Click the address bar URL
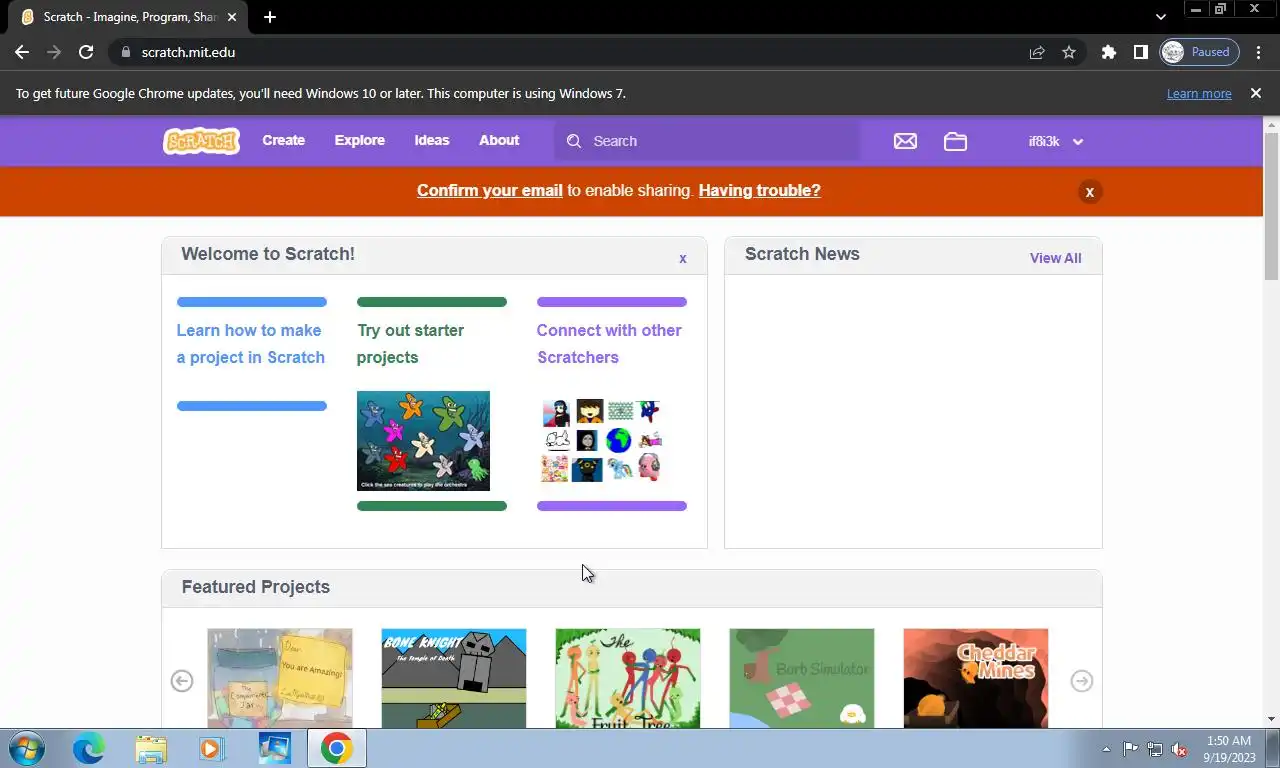 point(188,52)
